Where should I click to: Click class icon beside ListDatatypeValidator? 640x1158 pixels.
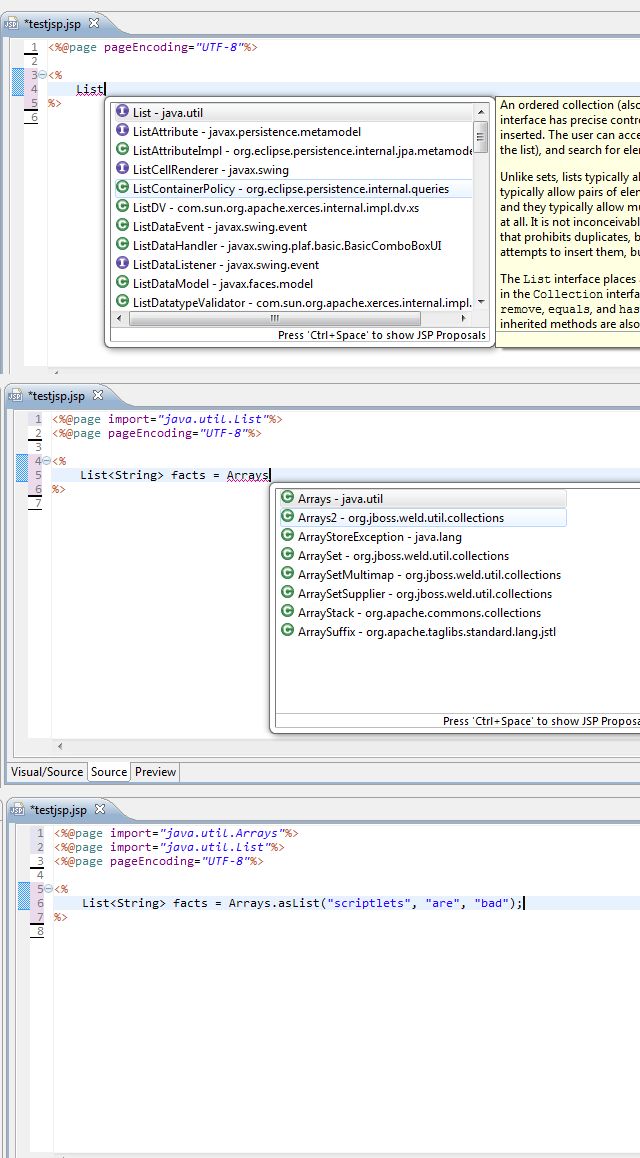coord(123,301)
